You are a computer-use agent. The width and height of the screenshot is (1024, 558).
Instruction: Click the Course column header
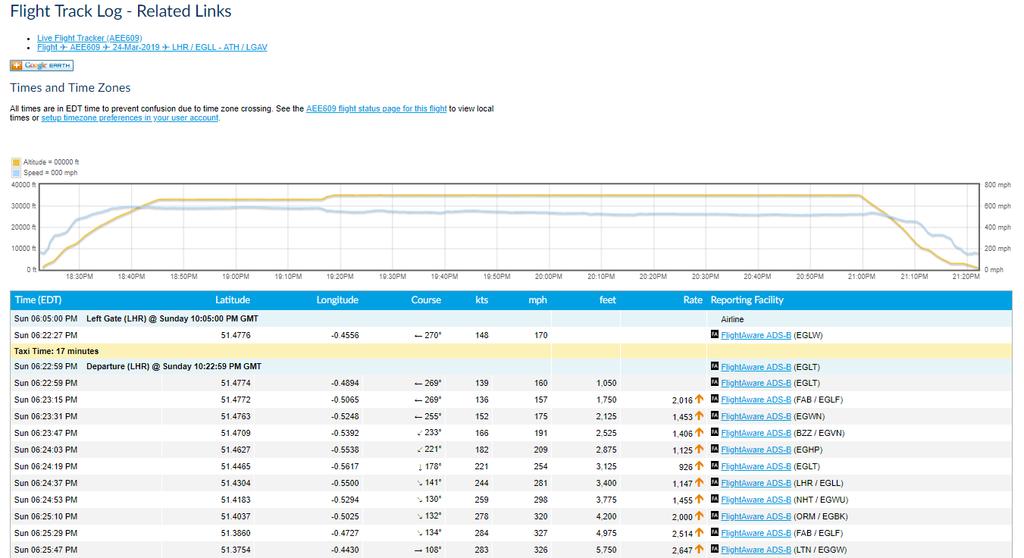click(426, 300)
